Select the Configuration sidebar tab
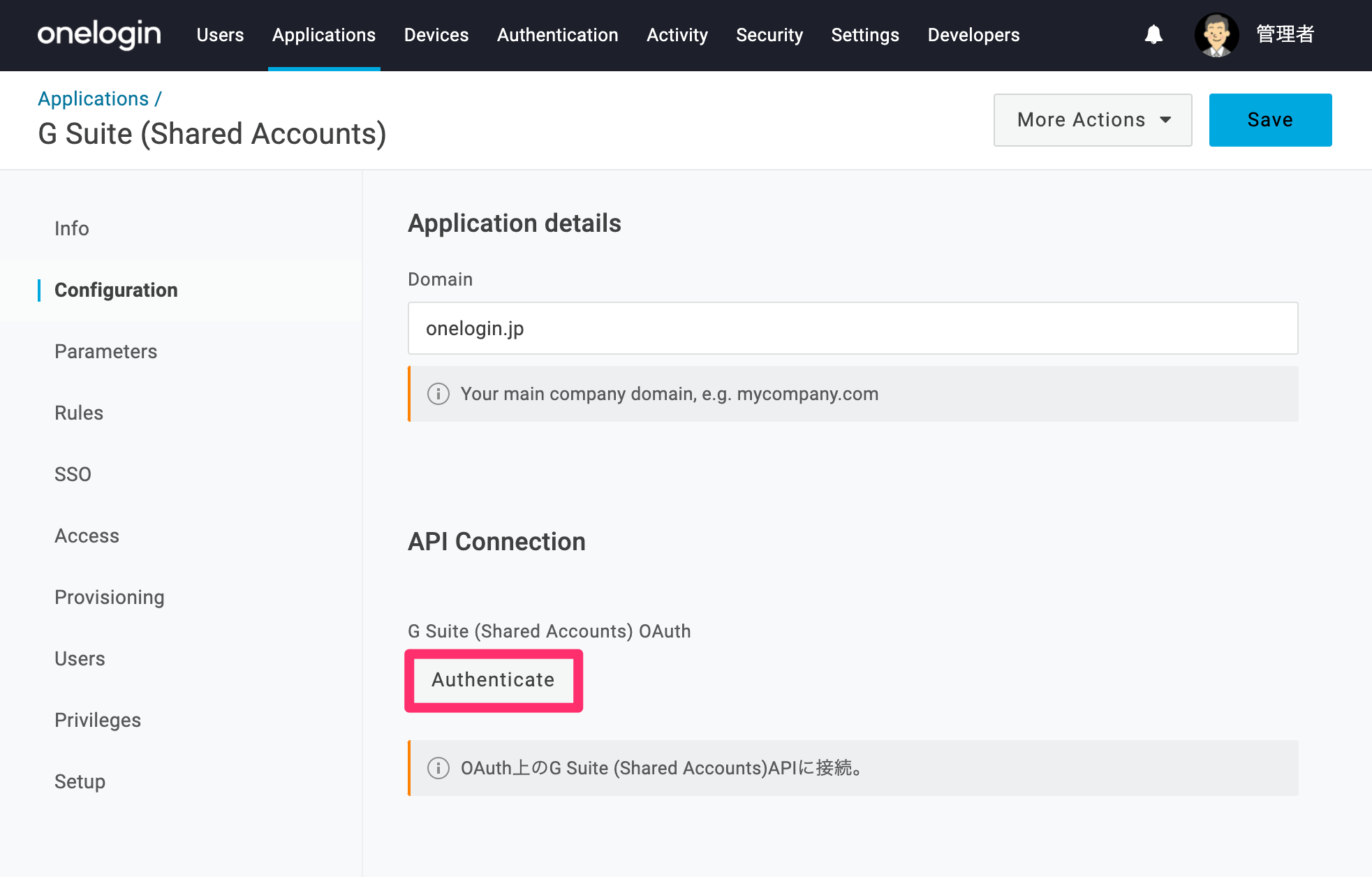This screenshot has width=1372, height=877. (x=116, y=290)
